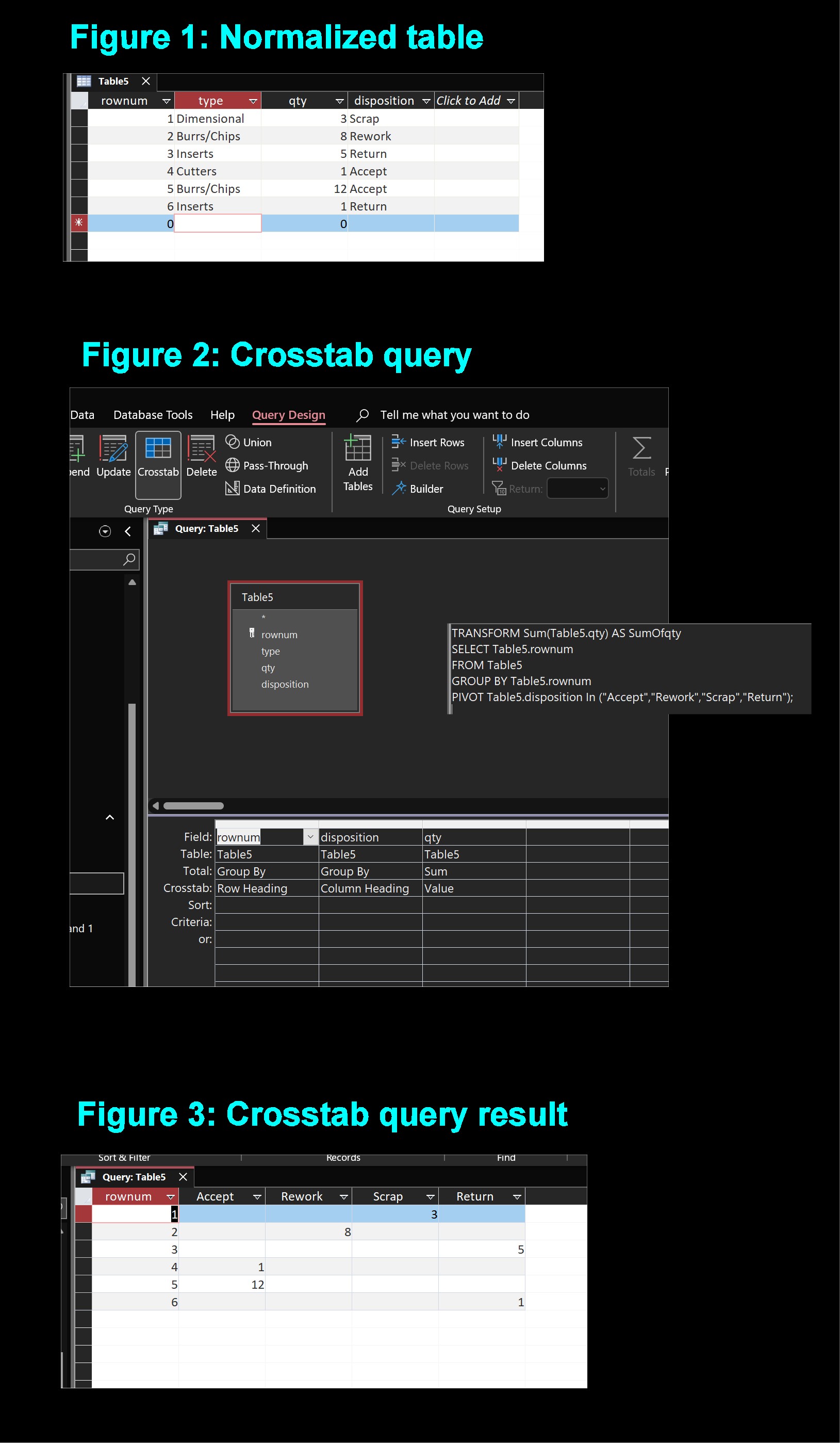Open the disposition column filter dropdown
This screenshot has height=1443, width=840.
[426, 100]
